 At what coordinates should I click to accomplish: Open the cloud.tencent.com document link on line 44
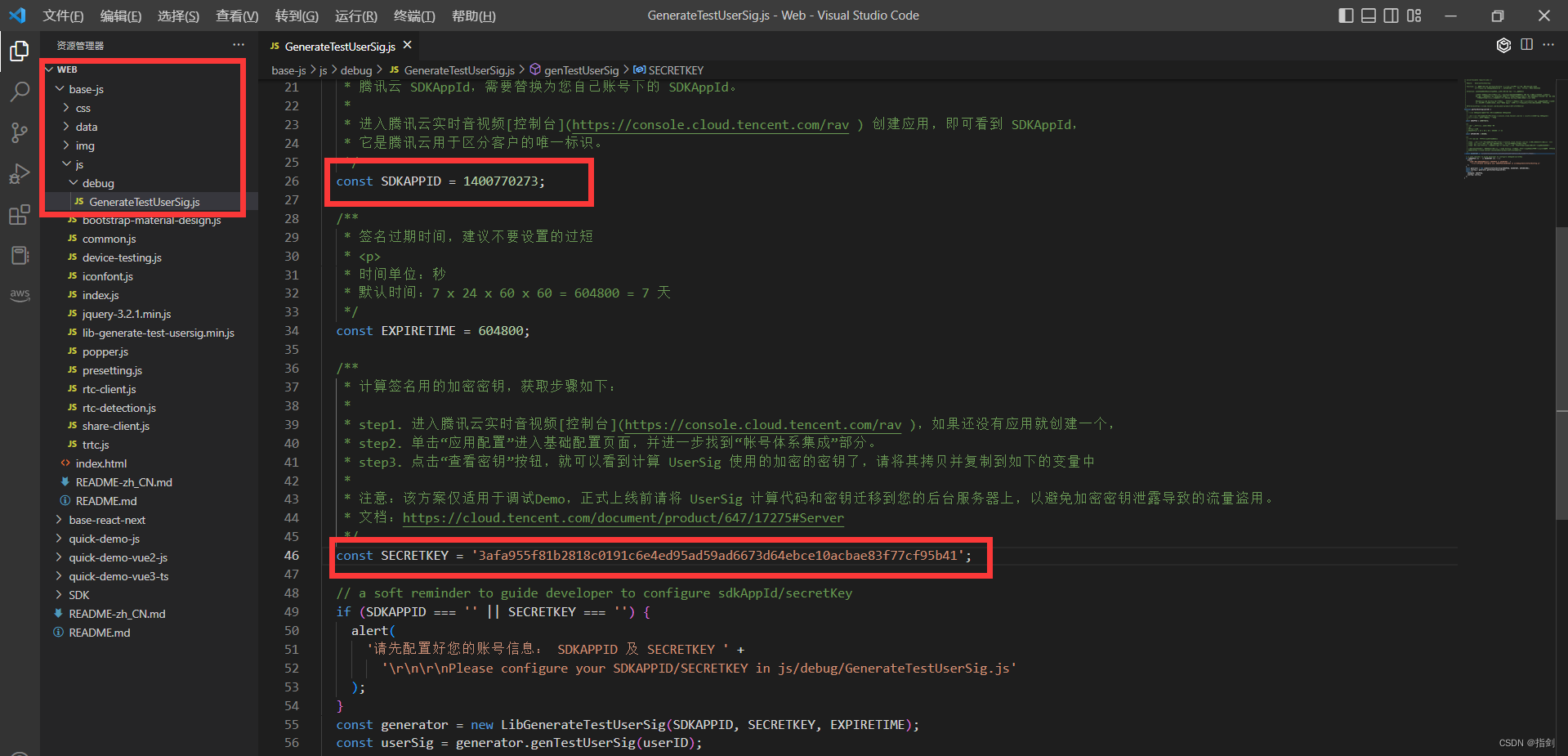pyautogui.click(x=623, y=517)
